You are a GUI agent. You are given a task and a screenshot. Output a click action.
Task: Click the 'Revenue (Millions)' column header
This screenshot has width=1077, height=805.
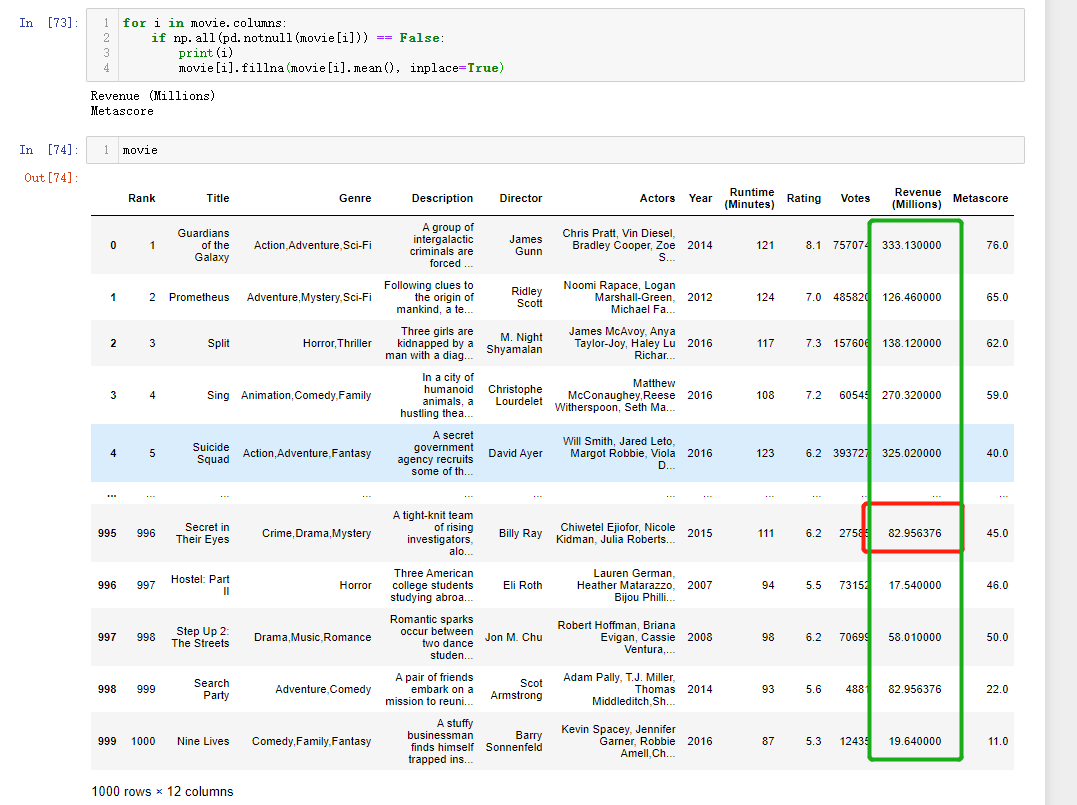pyautogui.click(x=917, y=198)
